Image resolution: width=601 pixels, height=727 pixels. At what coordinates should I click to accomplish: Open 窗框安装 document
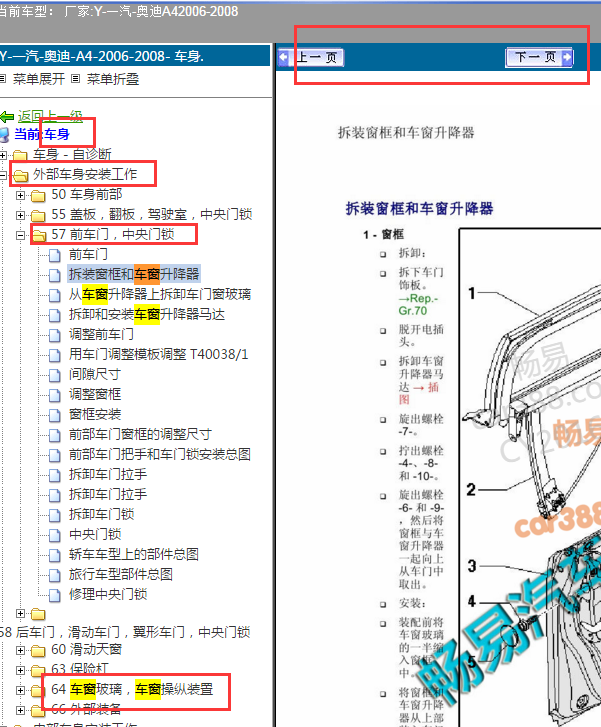coord(95,414)
